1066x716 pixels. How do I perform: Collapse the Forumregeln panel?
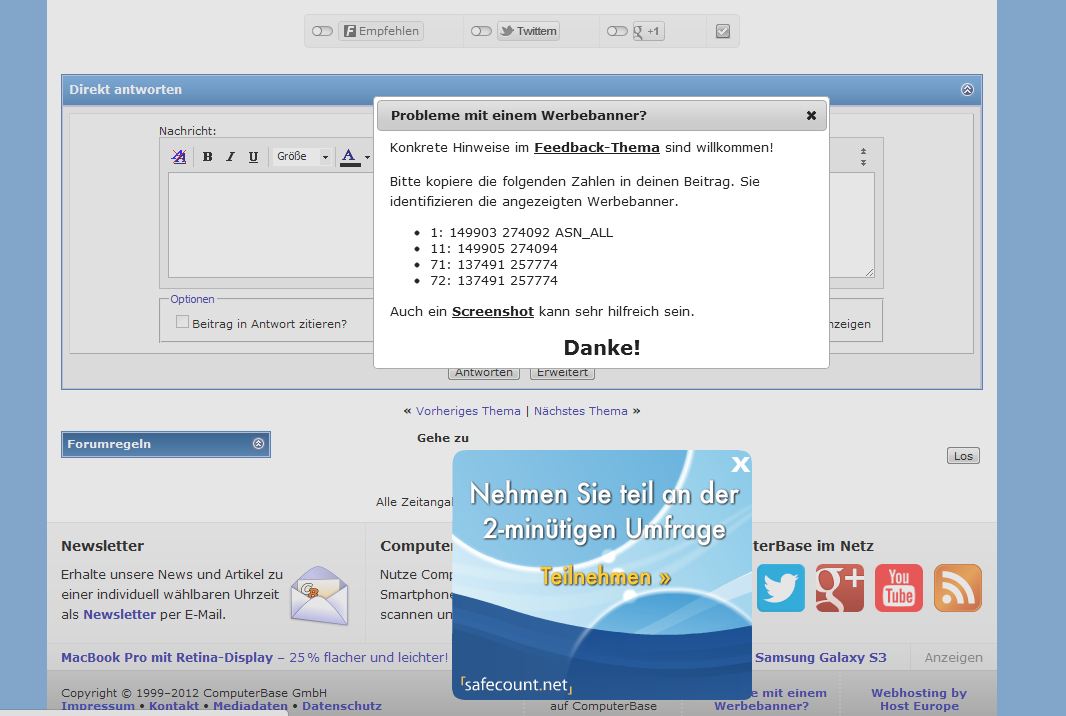tap(258, 443)
